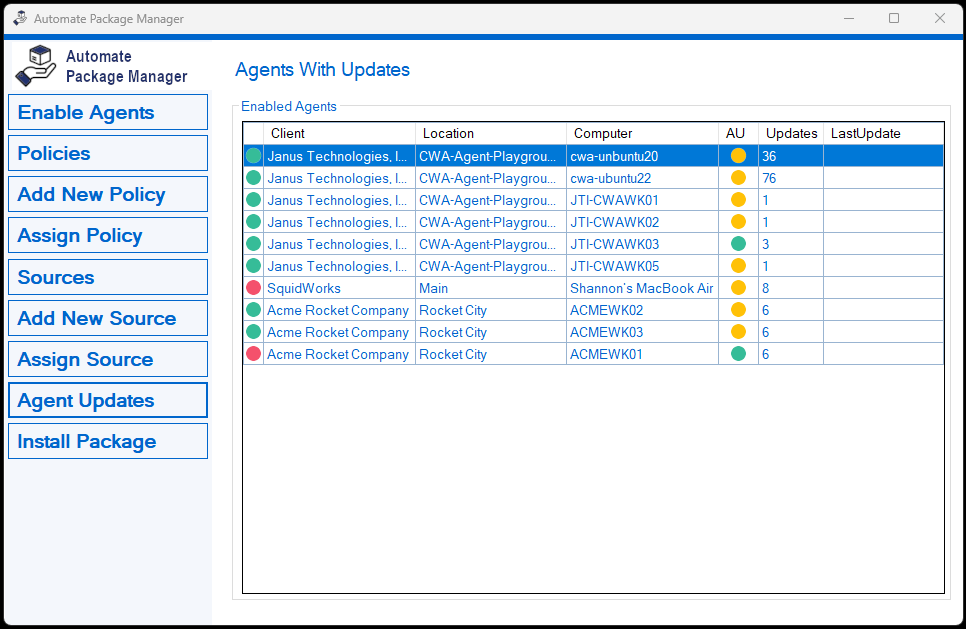Click Add New Source
Viewport: 966px width, 629px height.
[x=108, y=318]
